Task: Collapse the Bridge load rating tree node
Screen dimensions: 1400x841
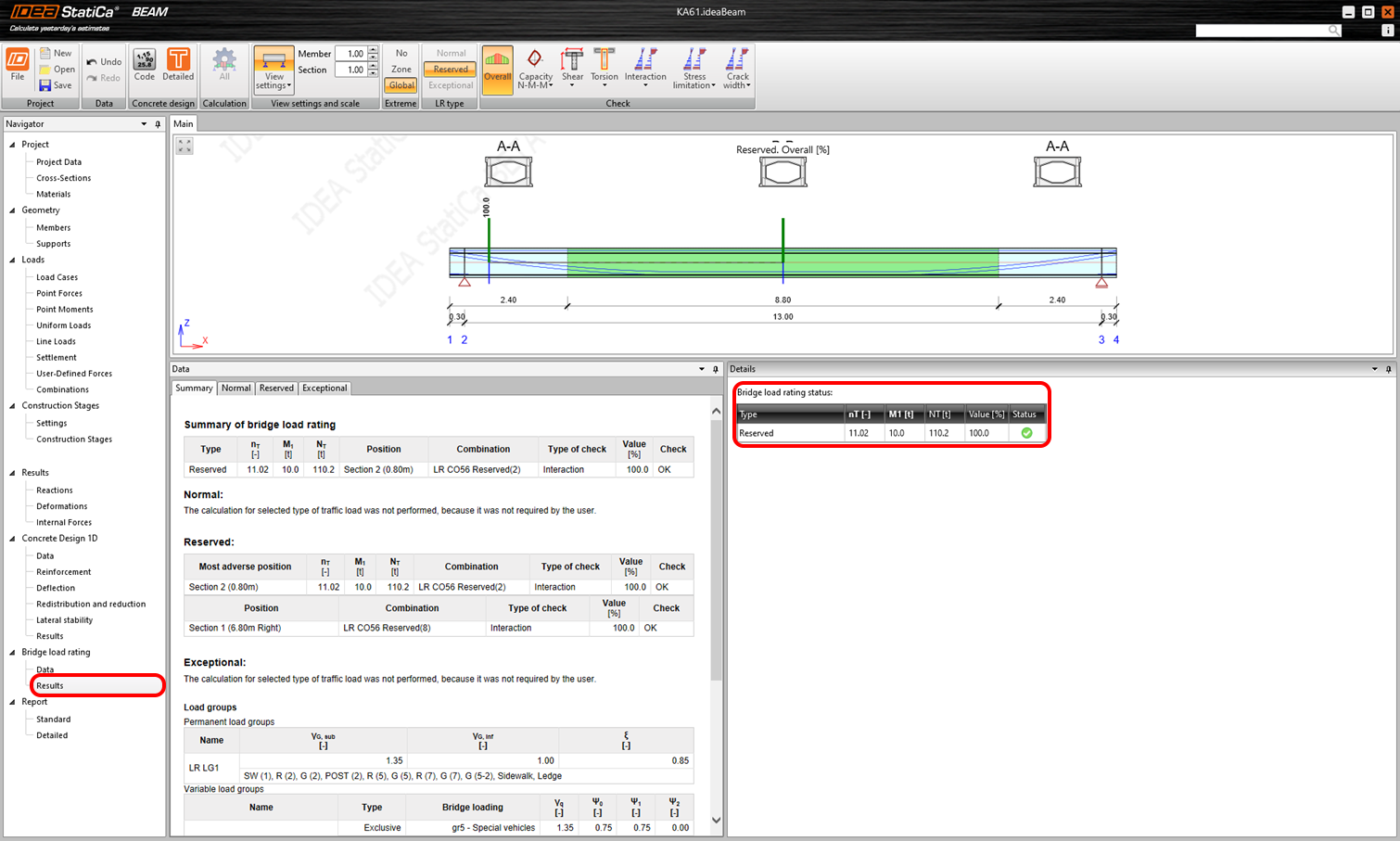Action: 12,653
